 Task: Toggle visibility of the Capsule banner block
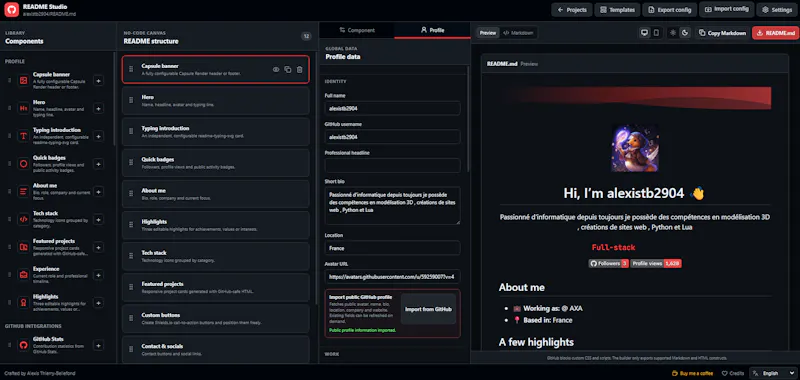coord(276,69)
